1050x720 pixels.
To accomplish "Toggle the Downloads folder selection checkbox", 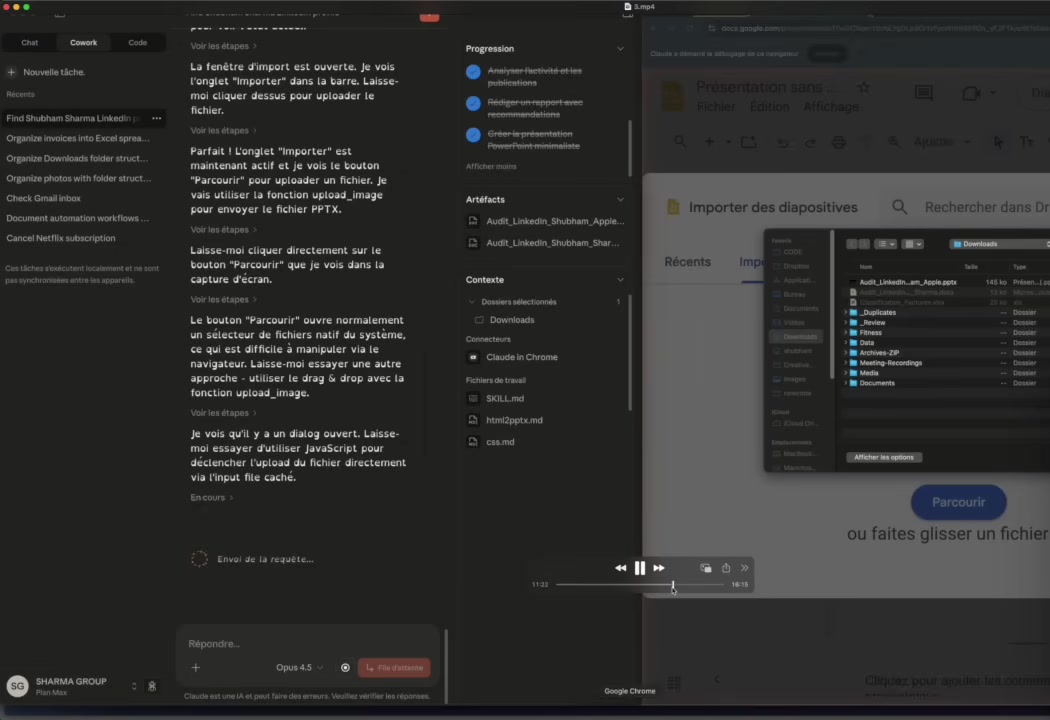I will [x=479, y=319].
